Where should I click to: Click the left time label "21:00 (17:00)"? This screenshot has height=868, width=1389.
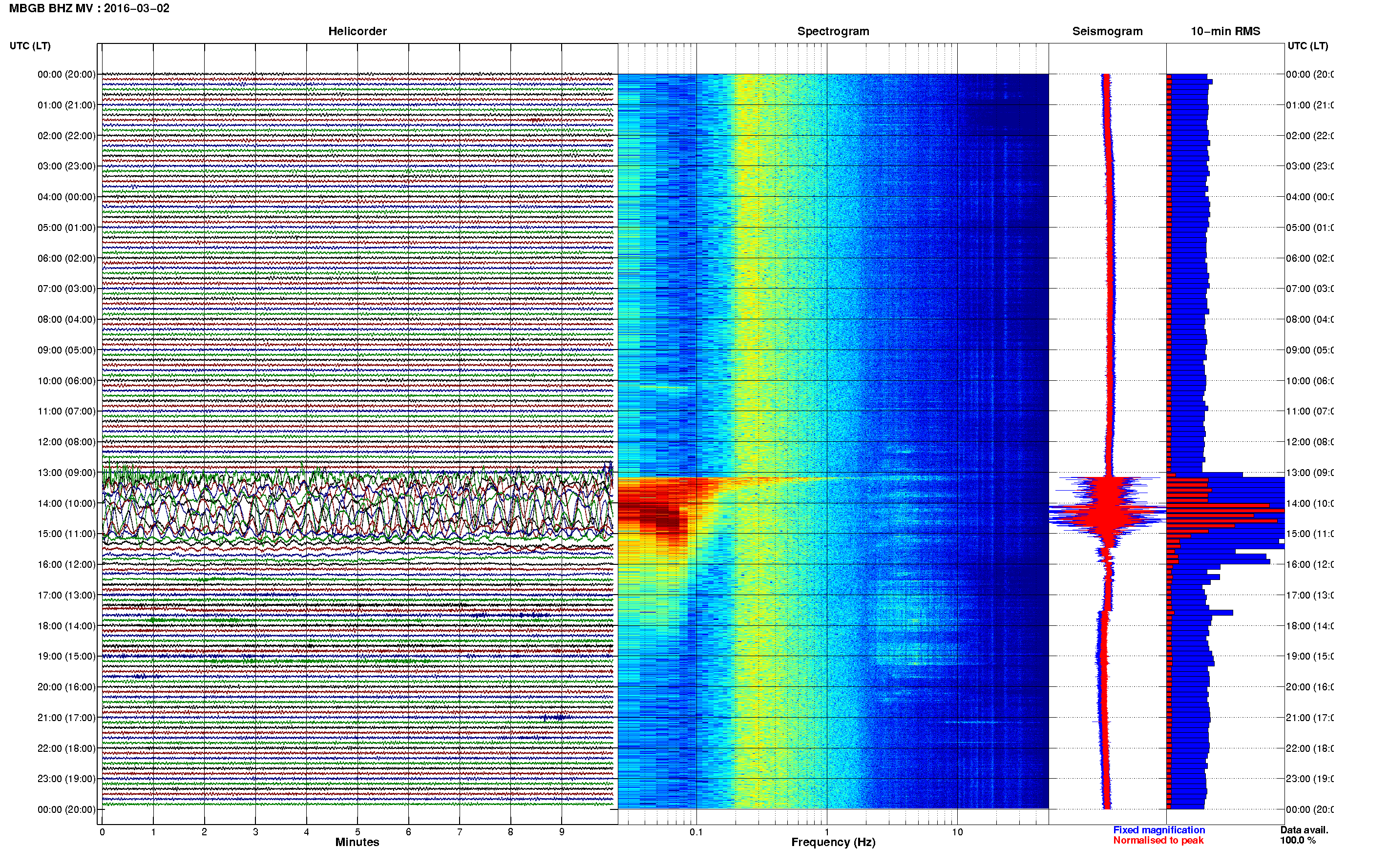click(66, 718)
